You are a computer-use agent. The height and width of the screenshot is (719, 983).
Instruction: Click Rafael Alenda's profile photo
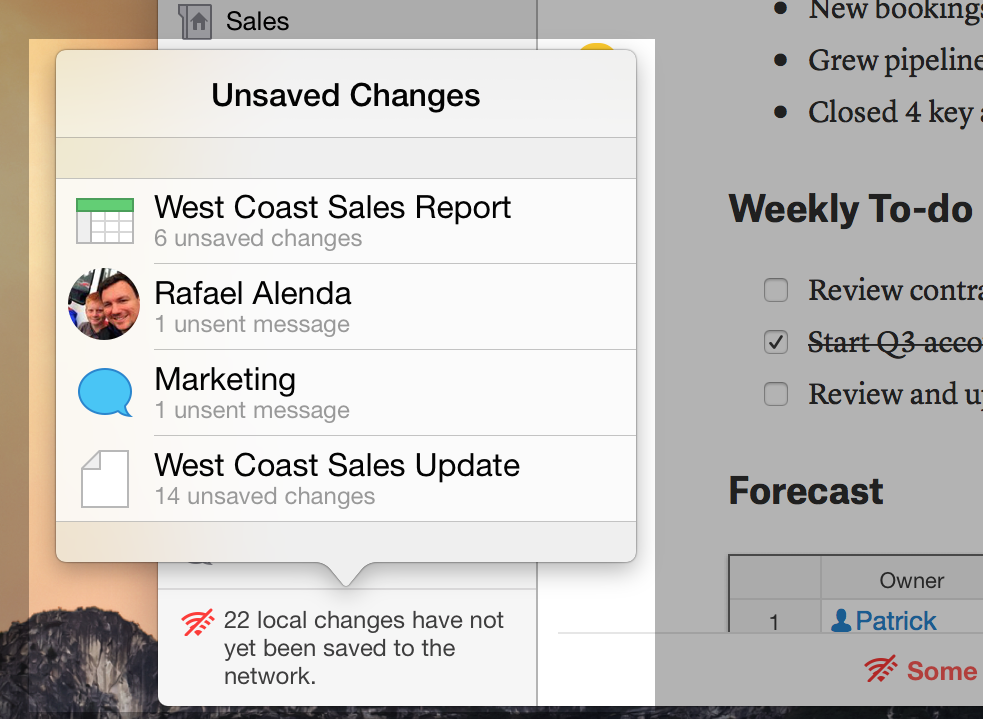[104, 305]
